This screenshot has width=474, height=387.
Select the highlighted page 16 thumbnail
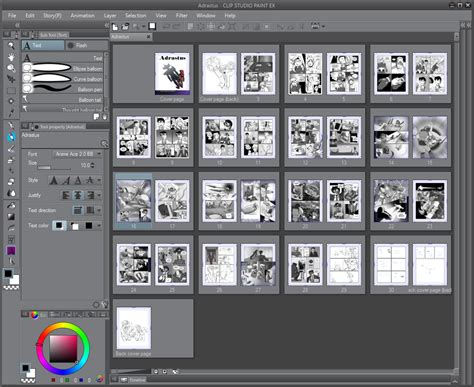pyautogui.click(x=134, y=201)
